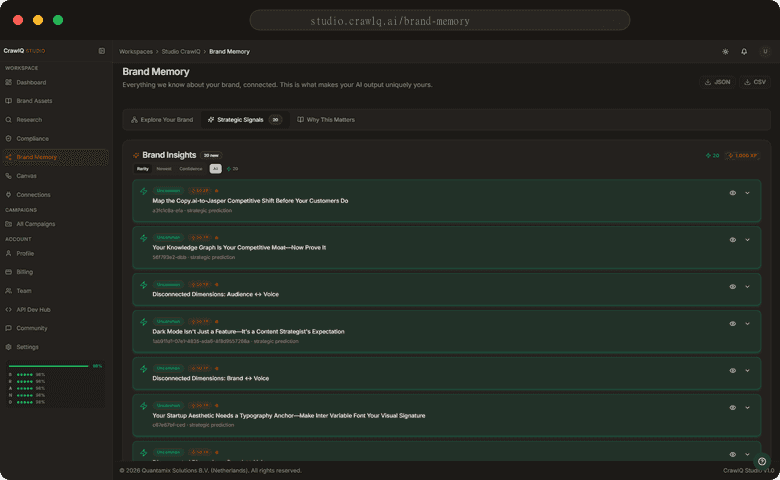Toggle visibility of Copy.ai-to-Jasper insight
780x480 pixels.
pyautogui.click(x=733, y=193)
